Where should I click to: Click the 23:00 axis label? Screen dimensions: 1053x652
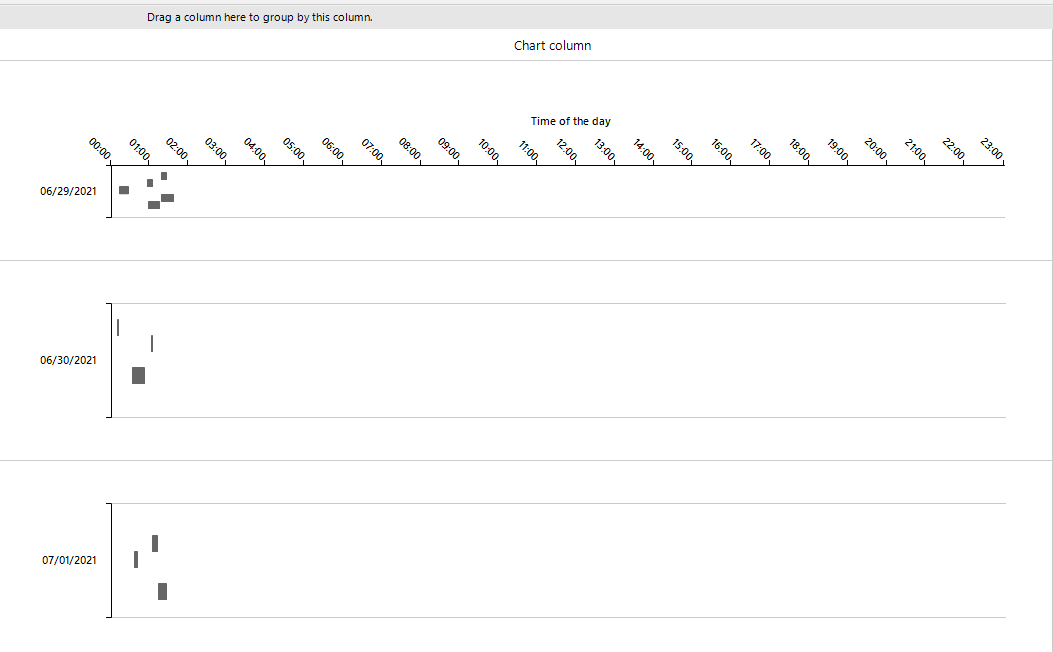(x=990, y=150)
